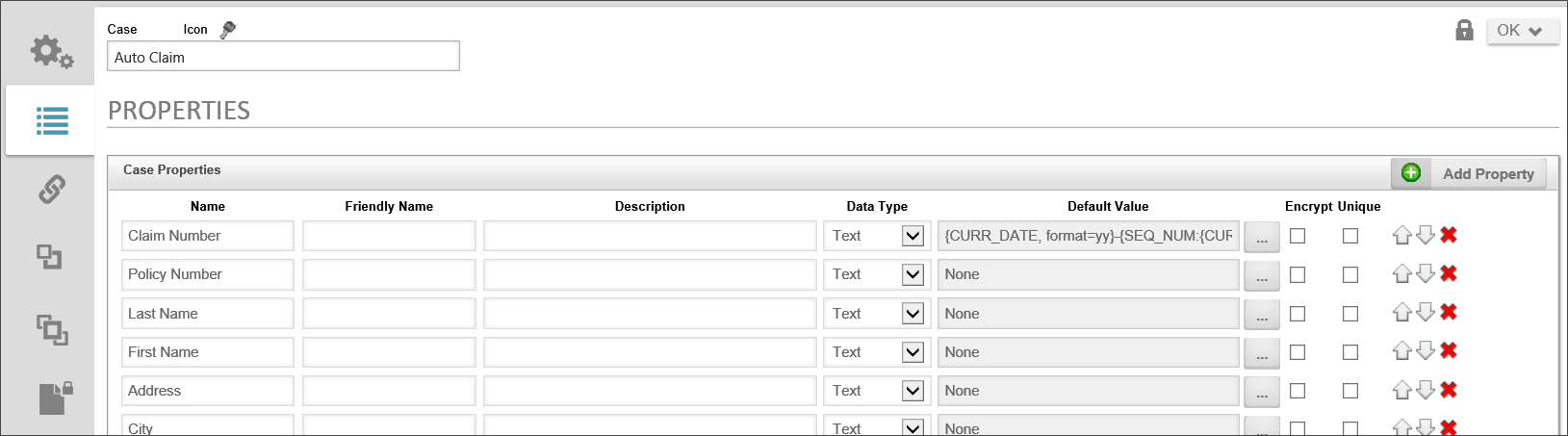Click ellipsis button for Policy Number default

point(1261,275)
